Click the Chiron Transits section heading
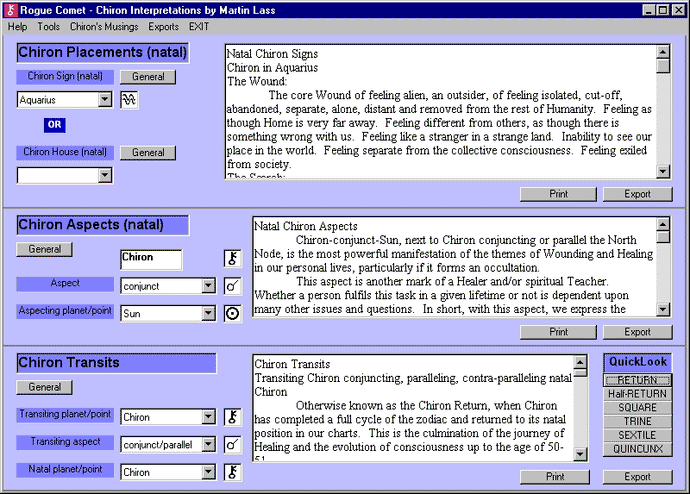The height and width of the screenshot is (494, 690). tap(117, 363)
